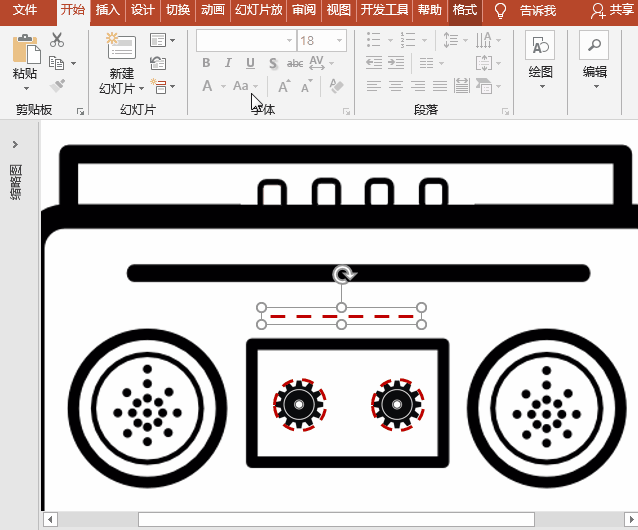Click the New Slide icon

[x=121, y=48]
